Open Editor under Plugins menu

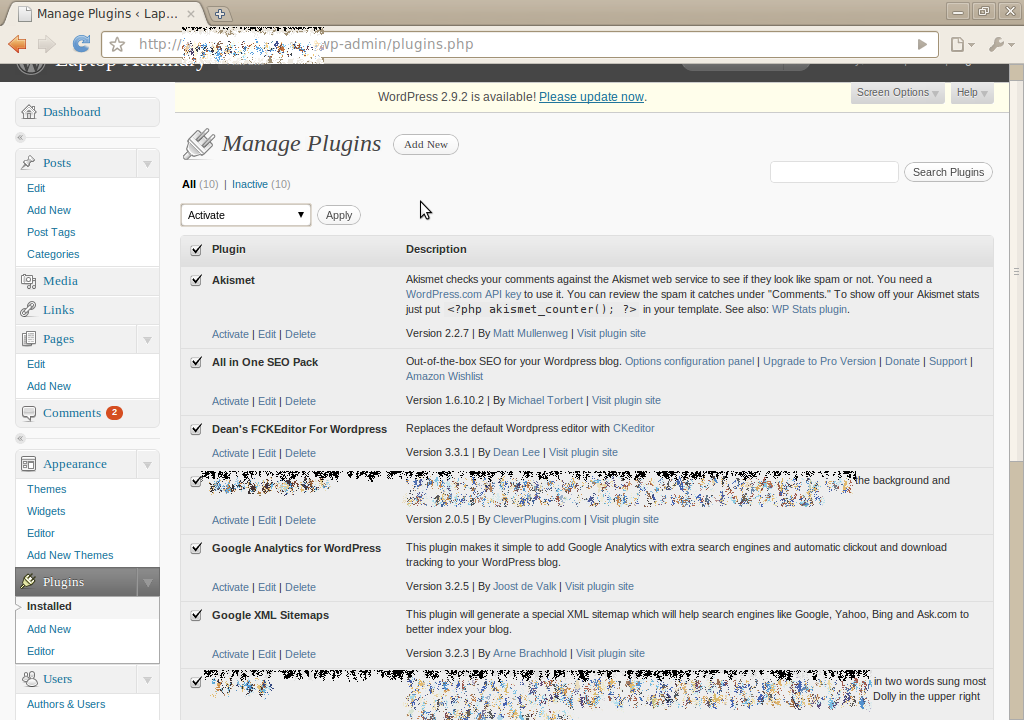40,651
